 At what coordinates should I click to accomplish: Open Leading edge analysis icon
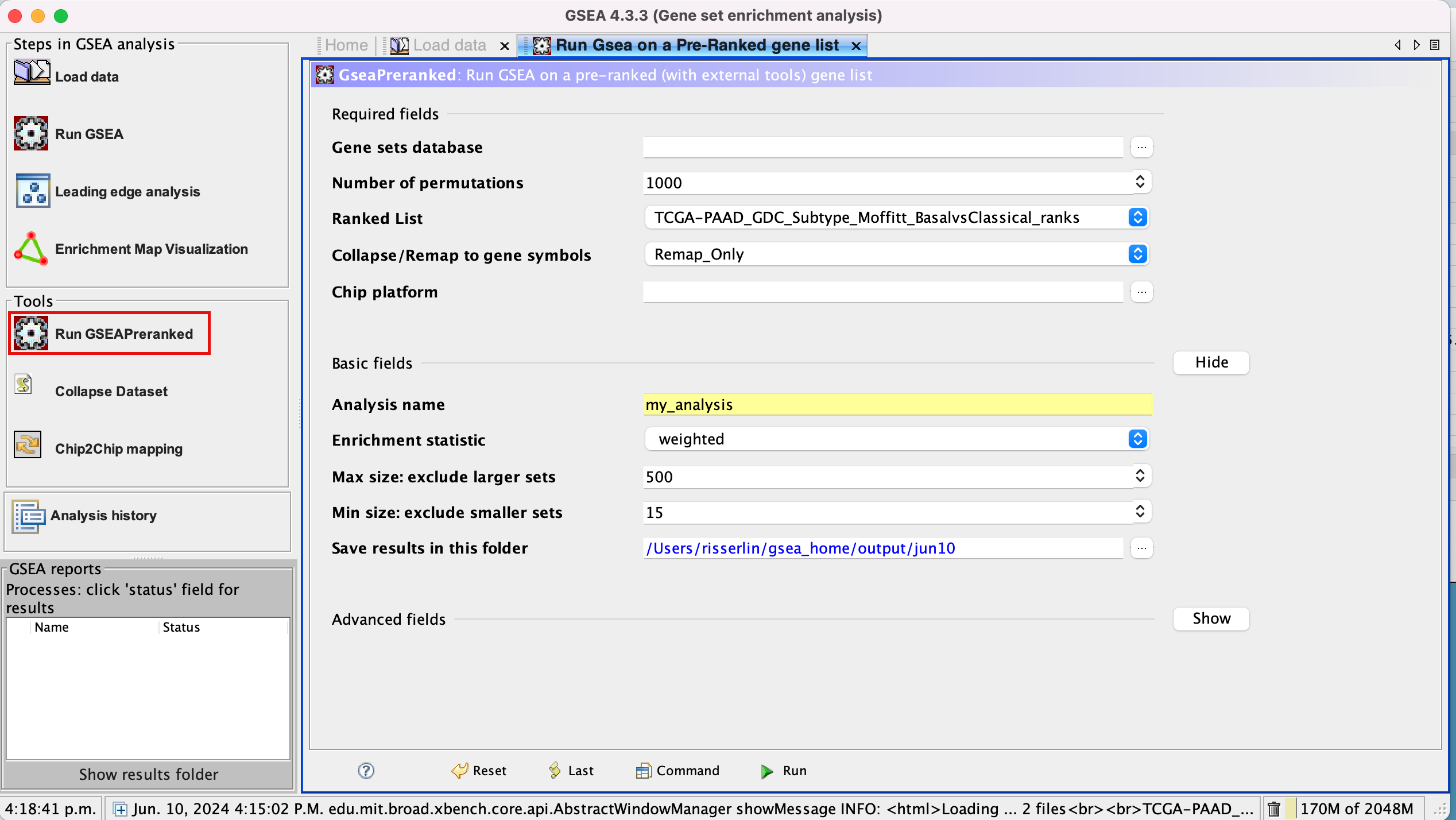(33, 191)
